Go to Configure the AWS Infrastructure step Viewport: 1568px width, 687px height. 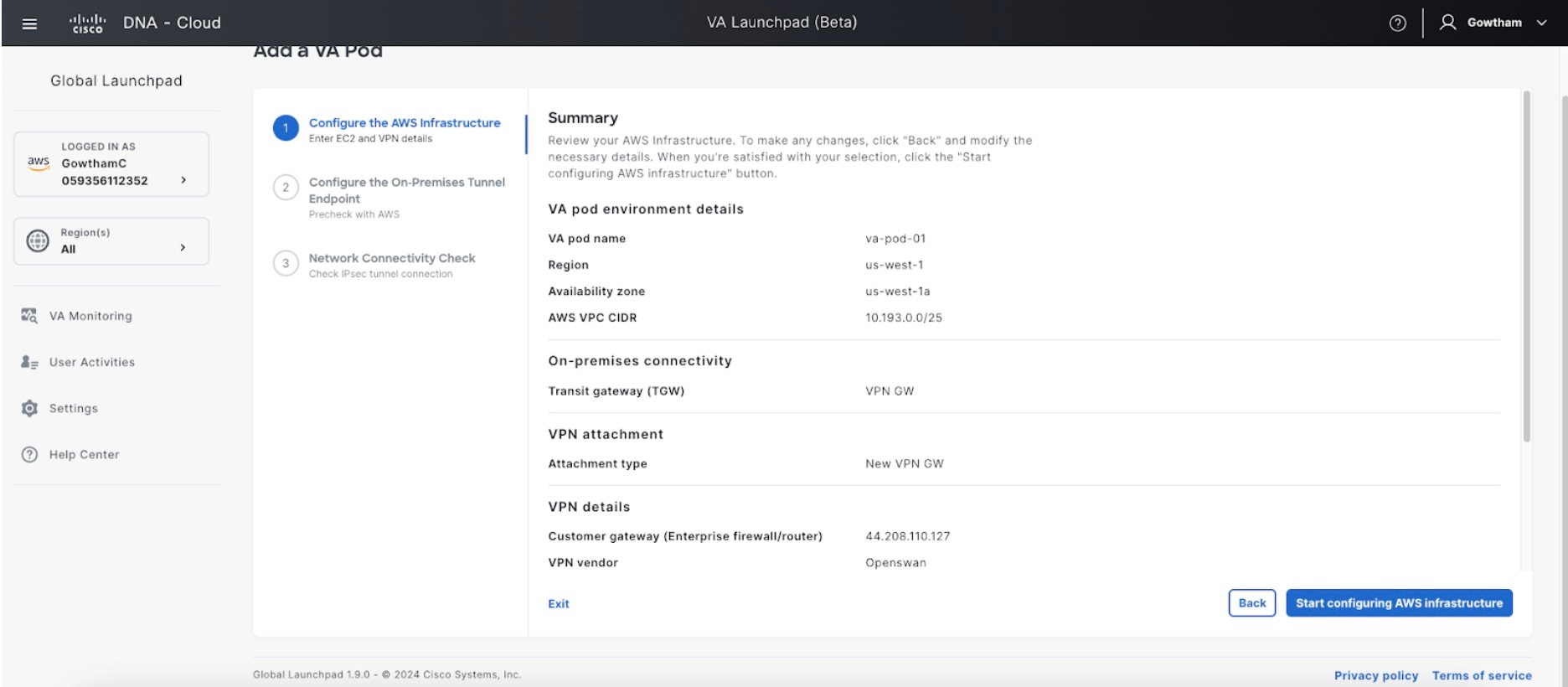pyautogui.click(x=405, y=122)
